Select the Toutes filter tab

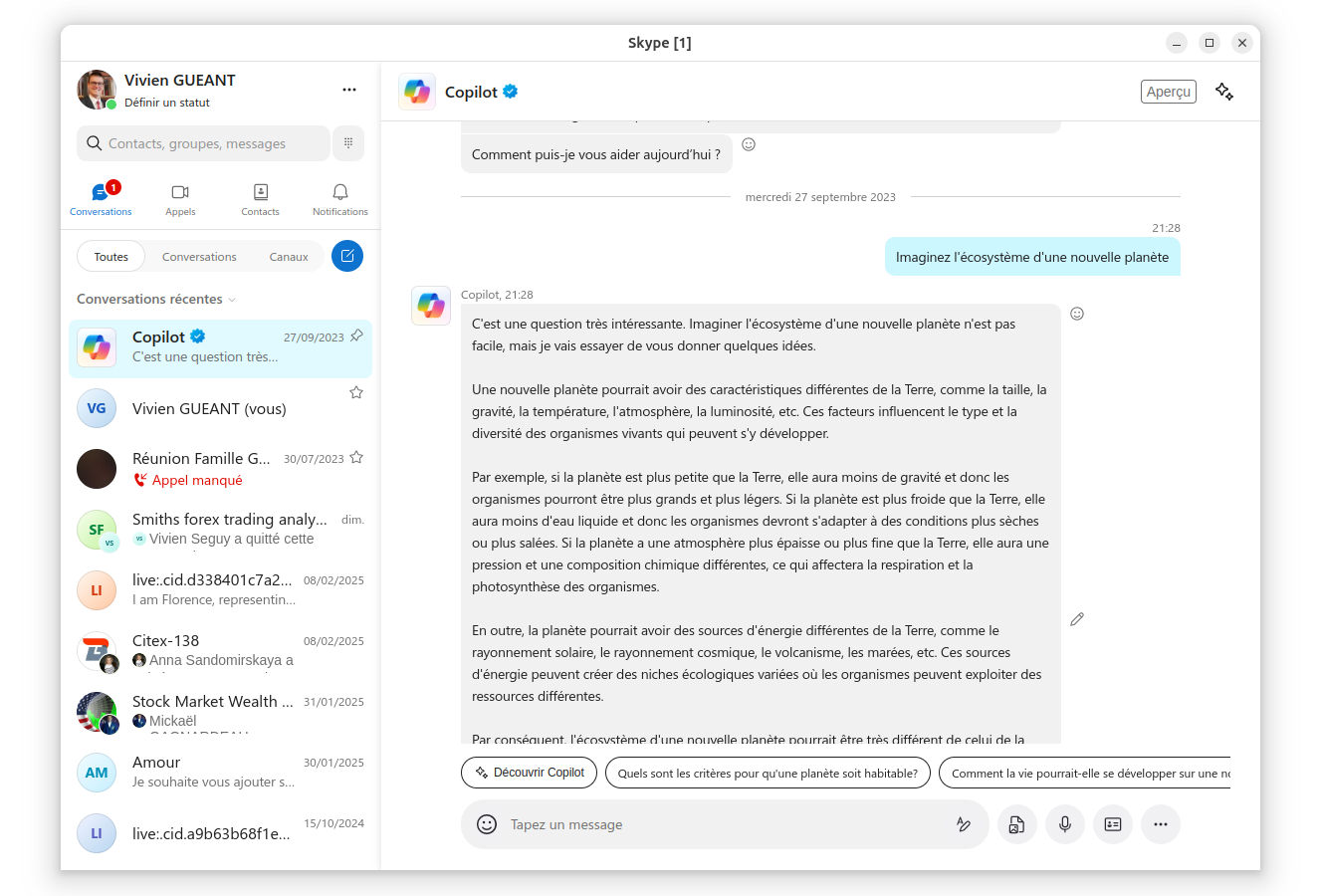coord(111,257)
